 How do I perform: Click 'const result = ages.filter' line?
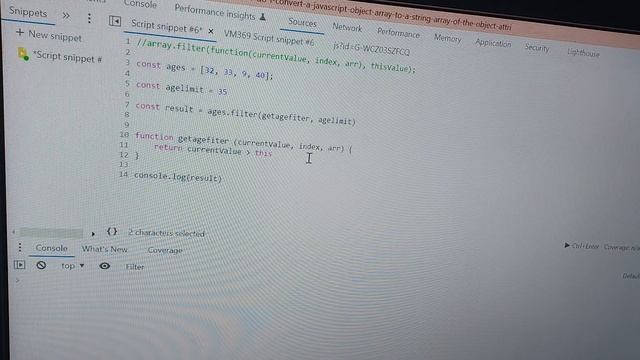tap(245, 113)
